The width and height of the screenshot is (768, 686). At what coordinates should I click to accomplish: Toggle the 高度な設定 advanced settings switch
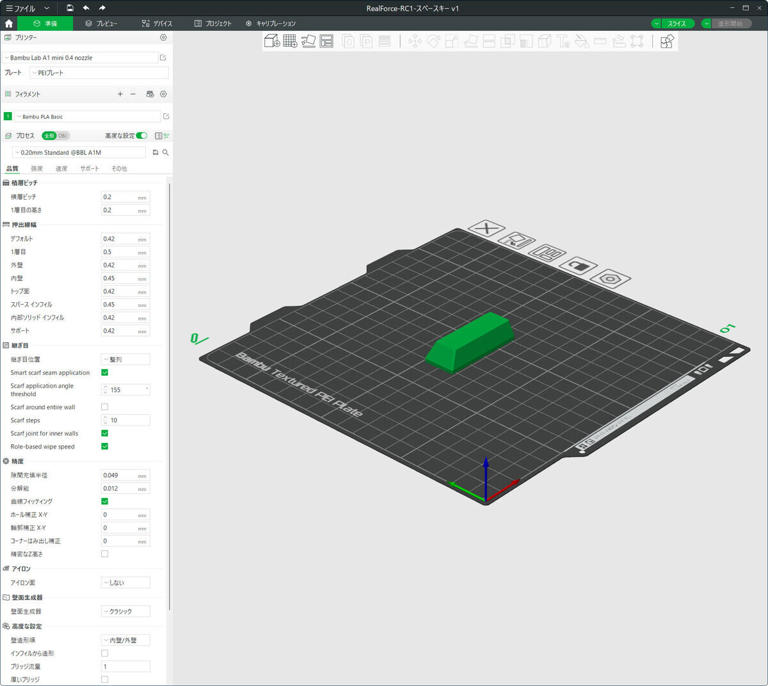pyautogui.click(x=141, y=135)
